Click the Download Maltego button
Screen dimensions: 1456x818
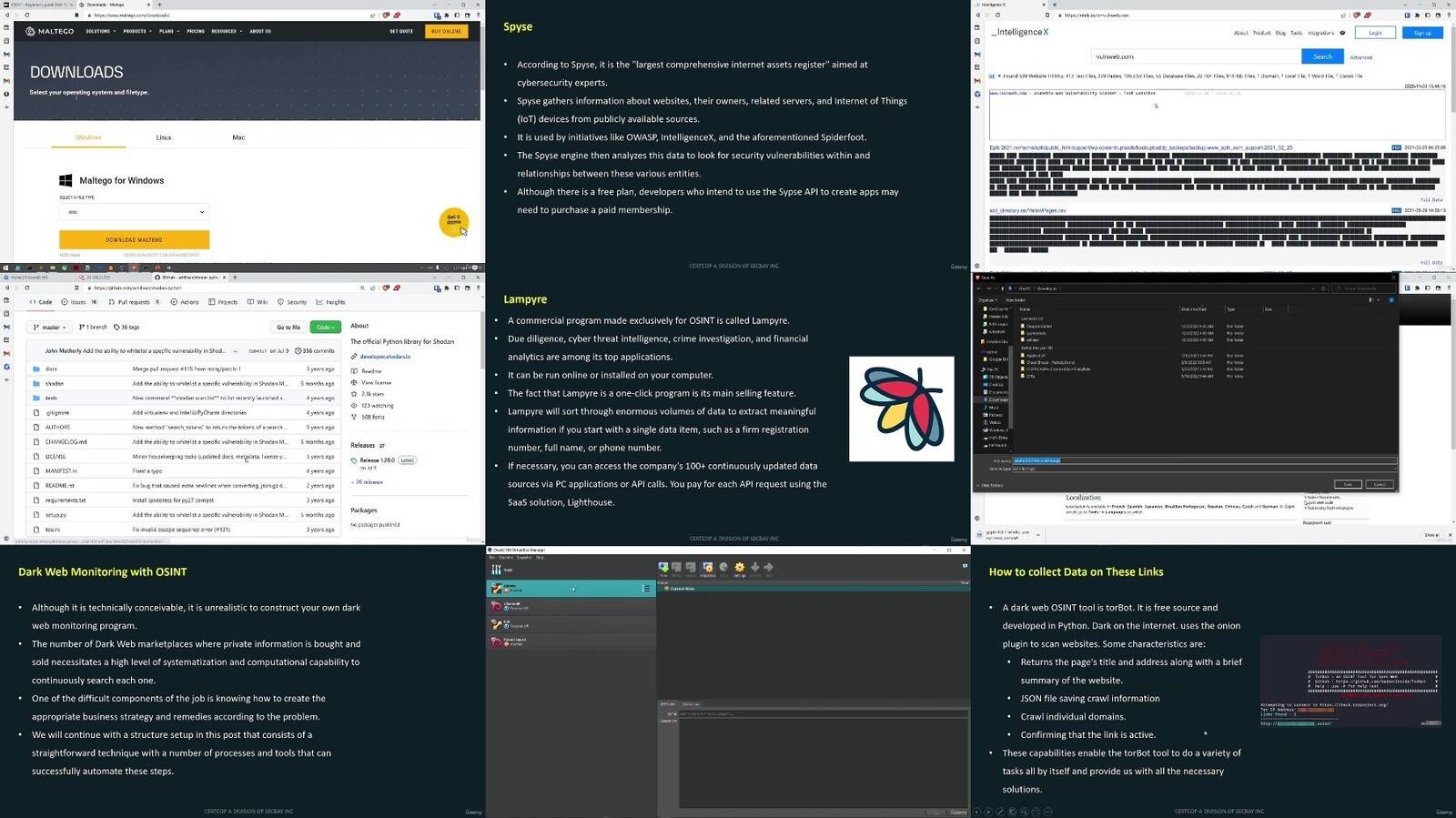coord(134,239)
